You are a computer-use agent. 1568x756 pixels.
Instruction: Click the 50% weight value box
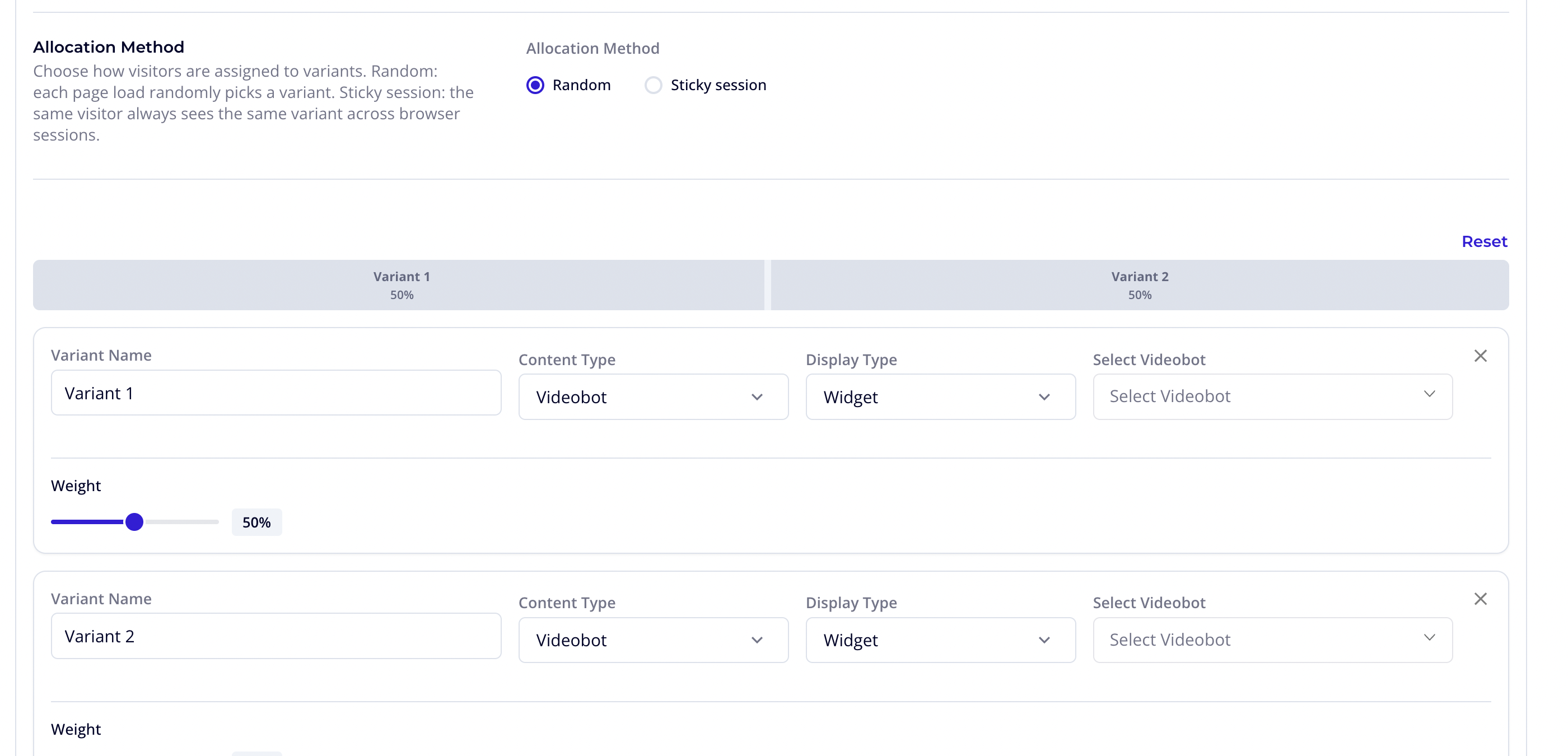click(x=256, y=522)
